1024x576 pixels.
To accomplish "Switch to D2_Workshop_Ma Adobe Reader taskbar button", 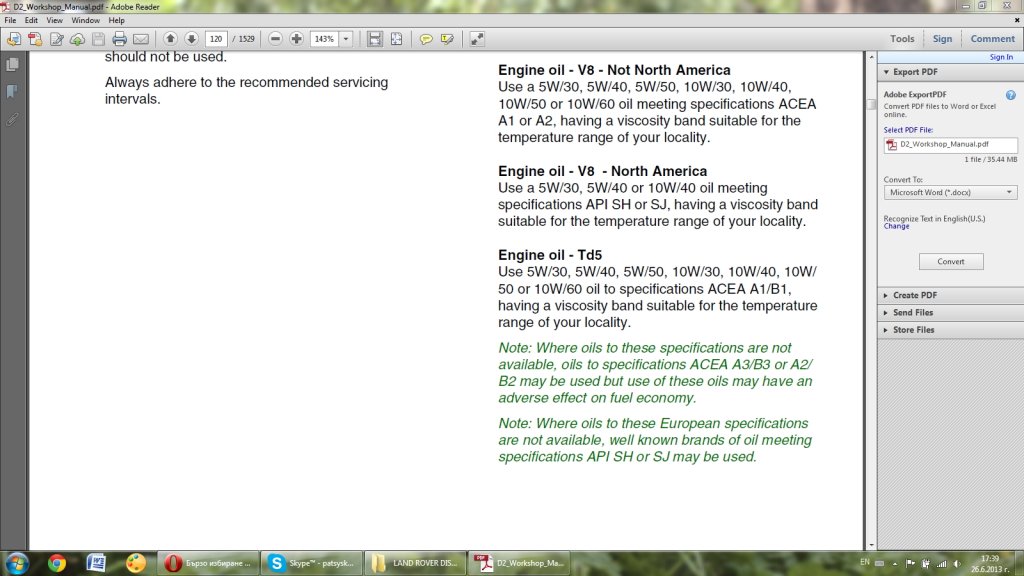I will click(519, 563).
